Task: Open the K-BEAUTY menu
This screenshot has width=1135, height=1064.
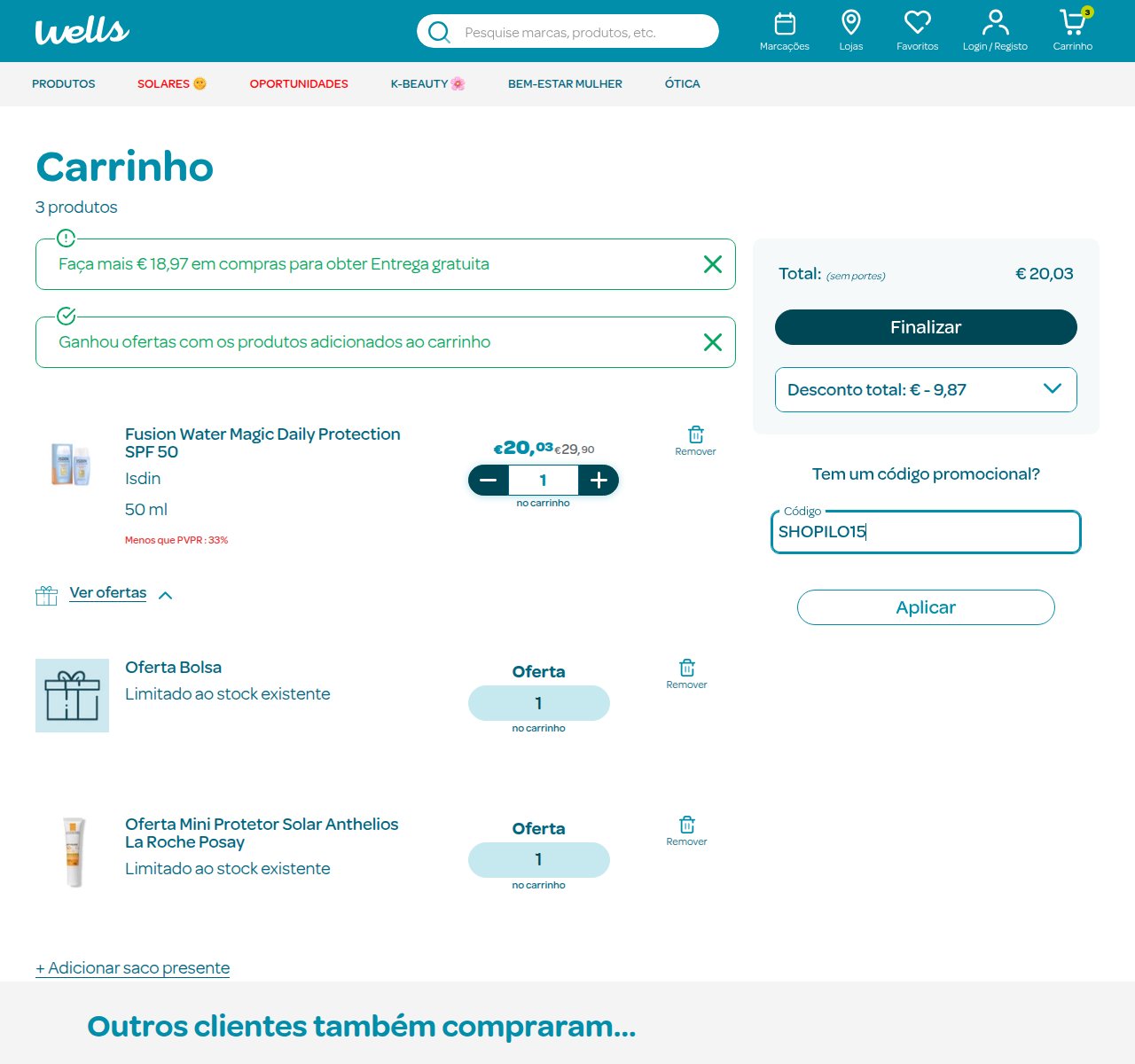Action: 427,84
